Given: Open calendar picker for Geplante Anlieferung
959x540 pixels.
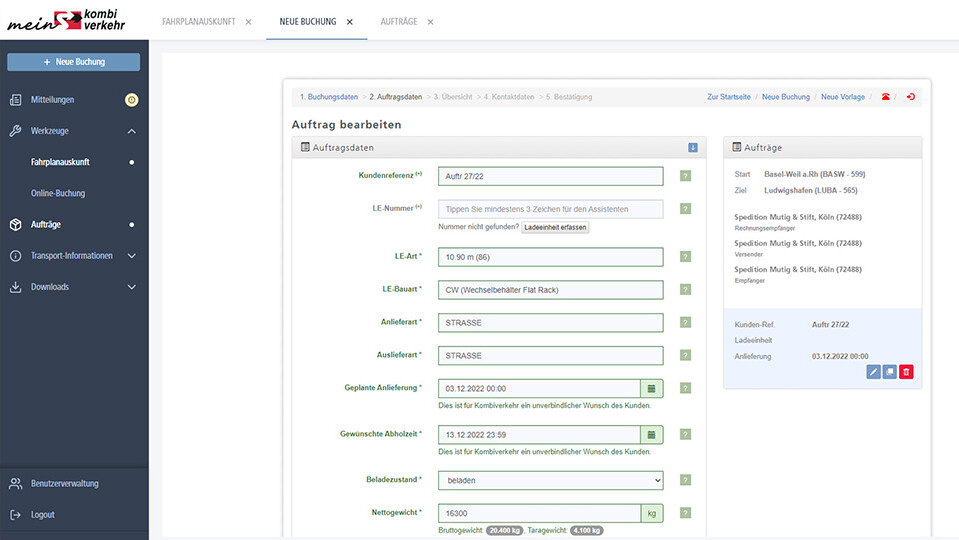Looking at the screenshot, I should (651, 388).
